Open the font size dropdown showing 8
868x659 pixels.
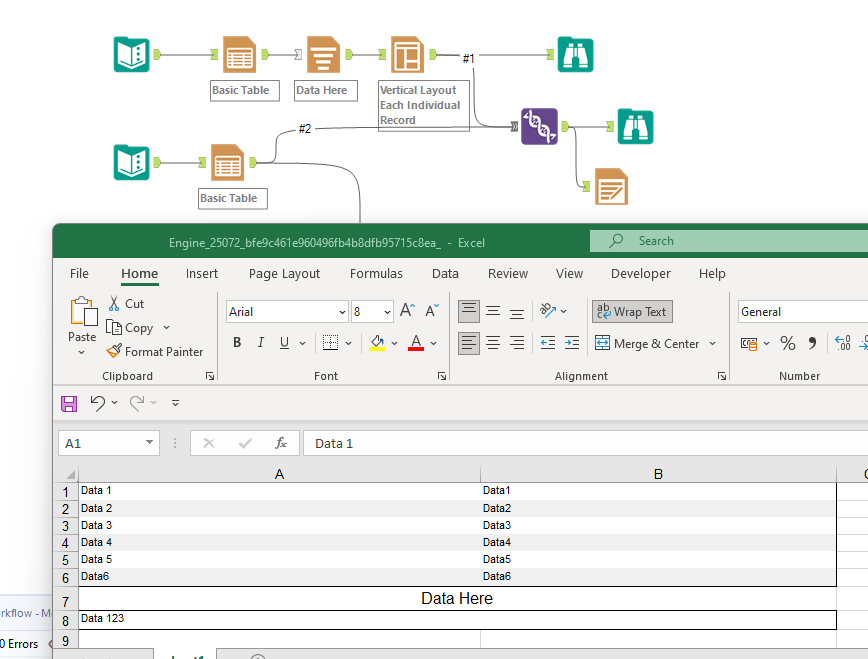384,311
